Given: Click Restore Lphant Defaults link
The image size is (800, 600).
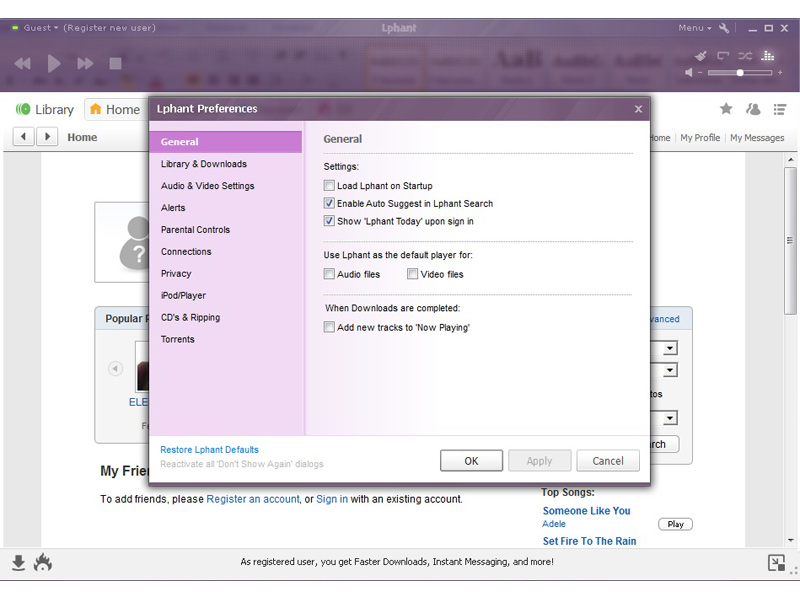Looking at the screenshot, I should tap(209, 450).
